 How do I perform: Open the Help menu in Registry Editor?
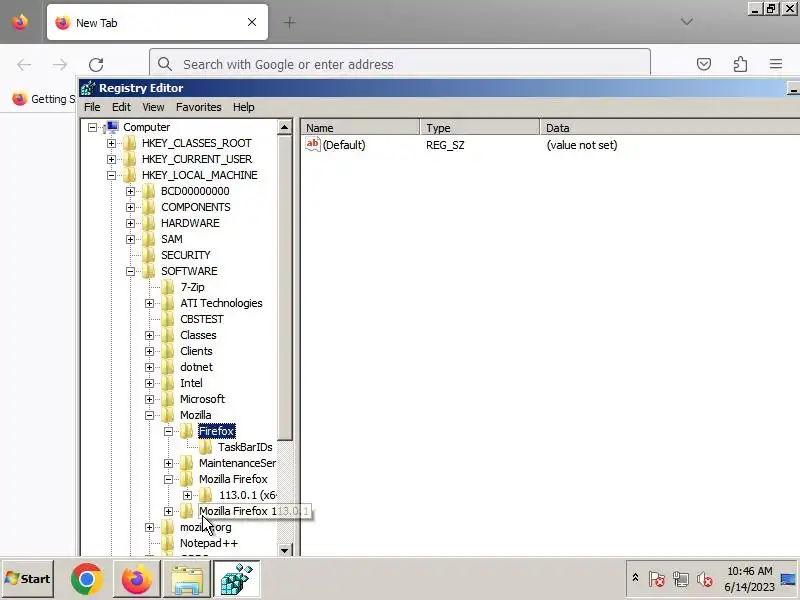[243, 107]
